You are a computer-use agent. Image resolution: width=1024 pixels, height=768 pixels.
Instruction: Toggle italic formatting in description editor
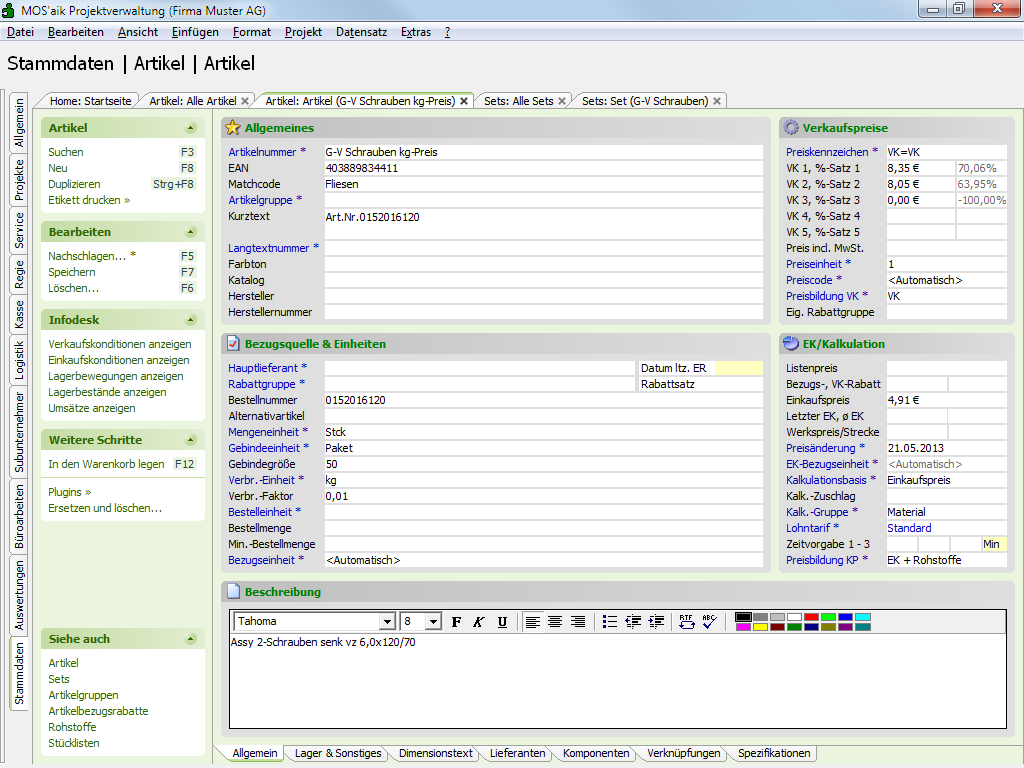479,622
